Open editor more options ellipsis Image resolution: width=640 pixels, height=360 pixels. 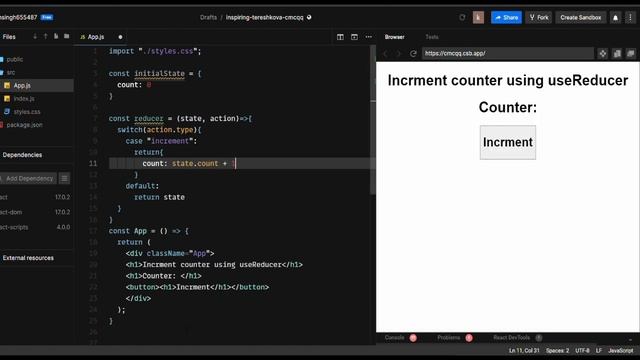click(369, 37)
